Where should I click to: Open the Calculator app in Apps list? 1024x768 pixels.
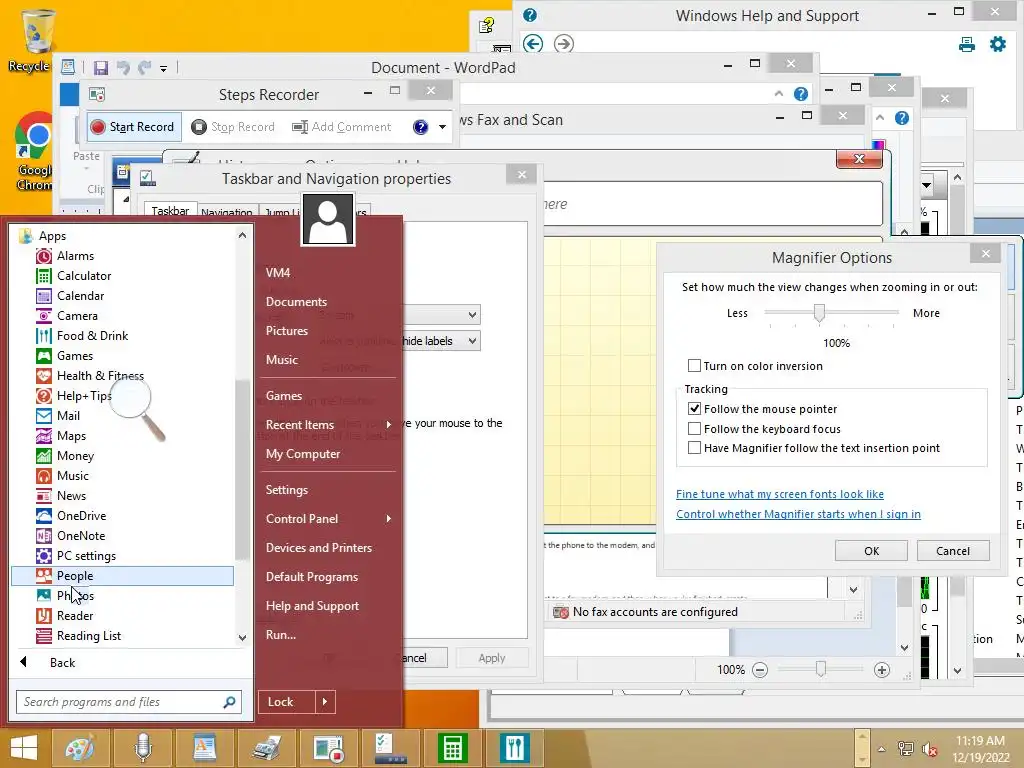click(84, 276)
